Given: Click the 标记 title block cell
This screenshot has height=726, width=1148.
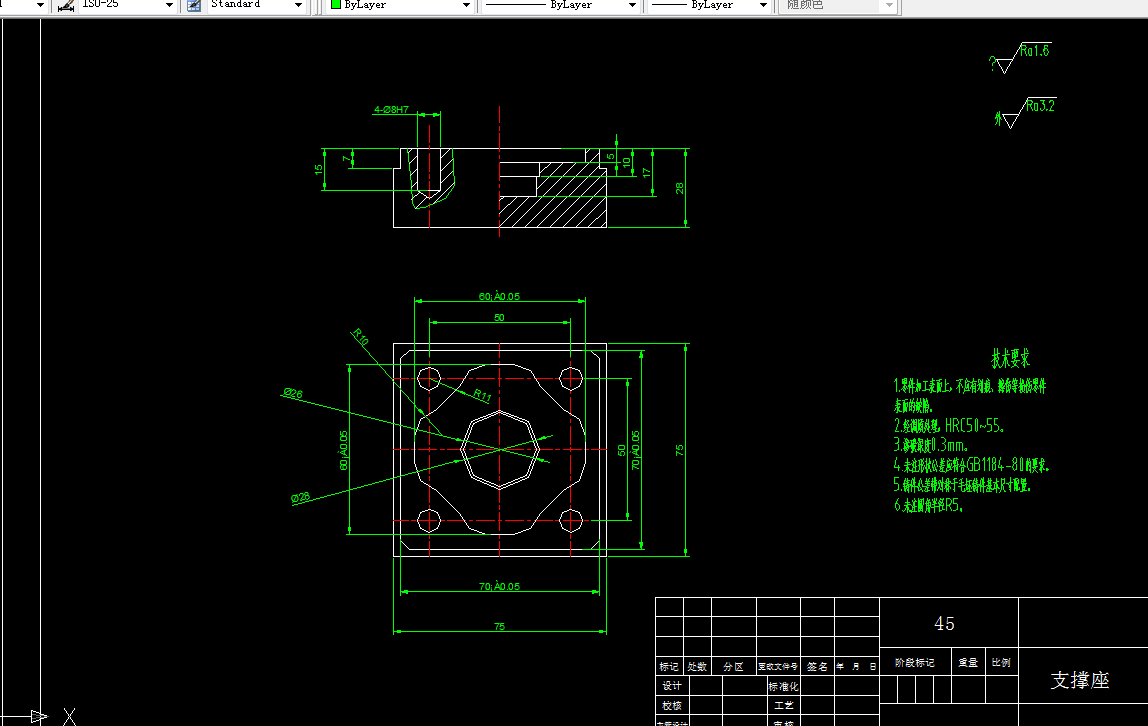Looking at the screenshot, I should (669, 666).
